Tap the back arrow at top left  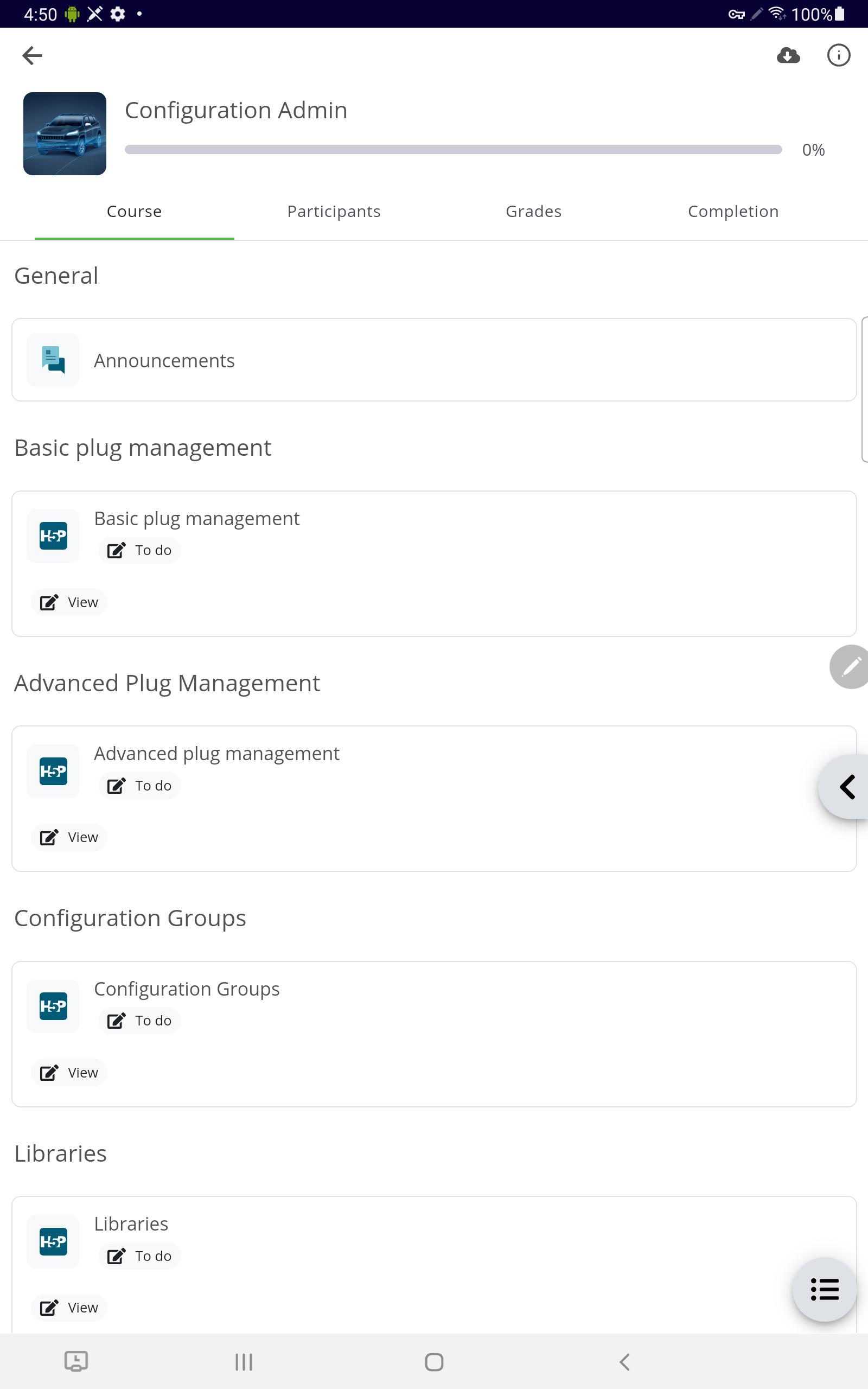click(32, 56)
